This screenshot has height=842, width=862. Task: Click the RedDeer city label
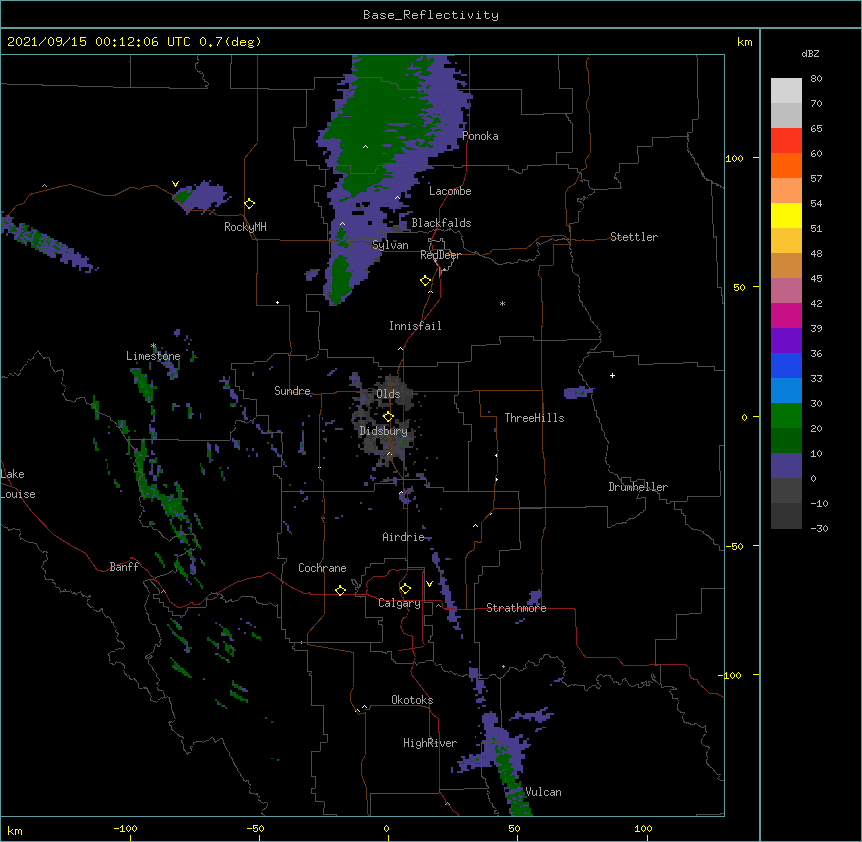[440, 255]
